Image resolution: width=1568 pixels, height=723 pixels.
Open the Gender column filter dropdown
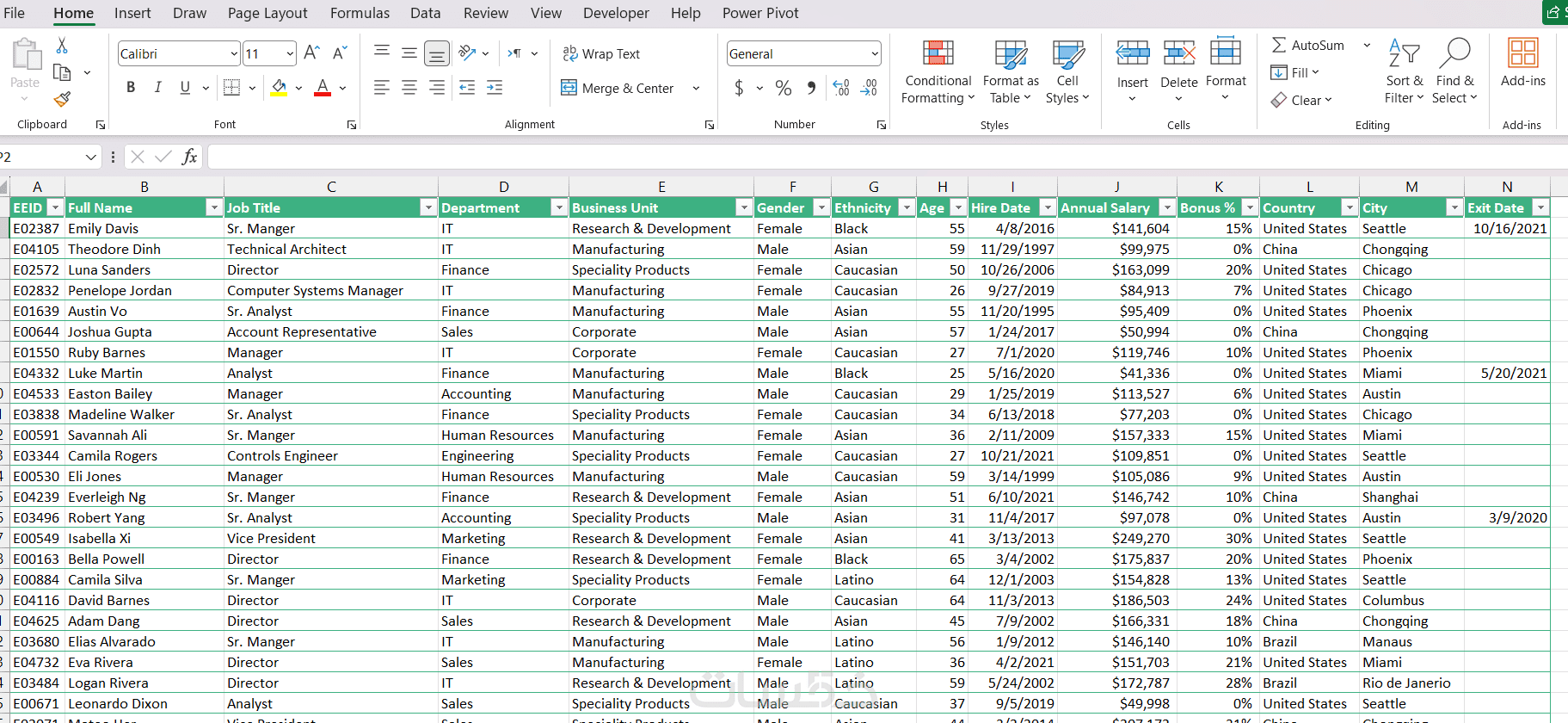[821, 207]
